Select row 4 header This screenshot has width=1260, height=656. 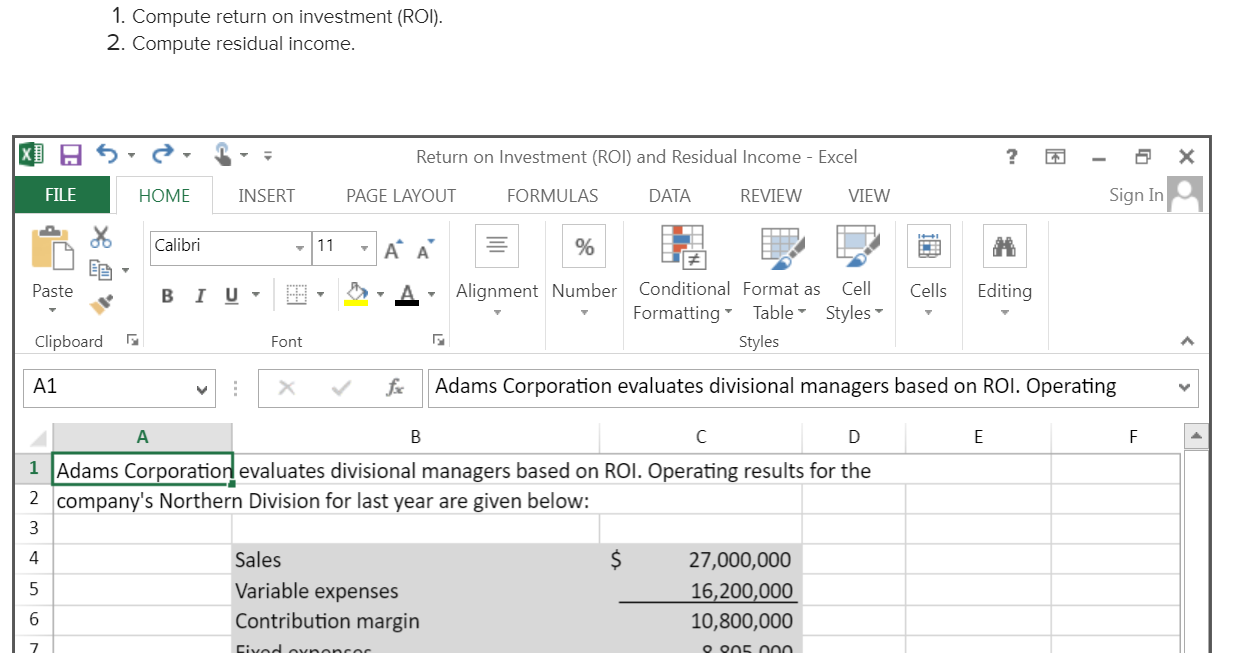[34, 559]
